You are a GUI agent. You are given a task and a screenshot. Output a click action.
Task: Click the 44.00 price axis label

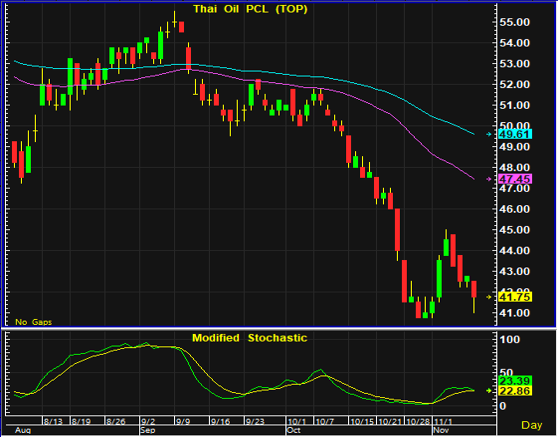tap(515, 251)
